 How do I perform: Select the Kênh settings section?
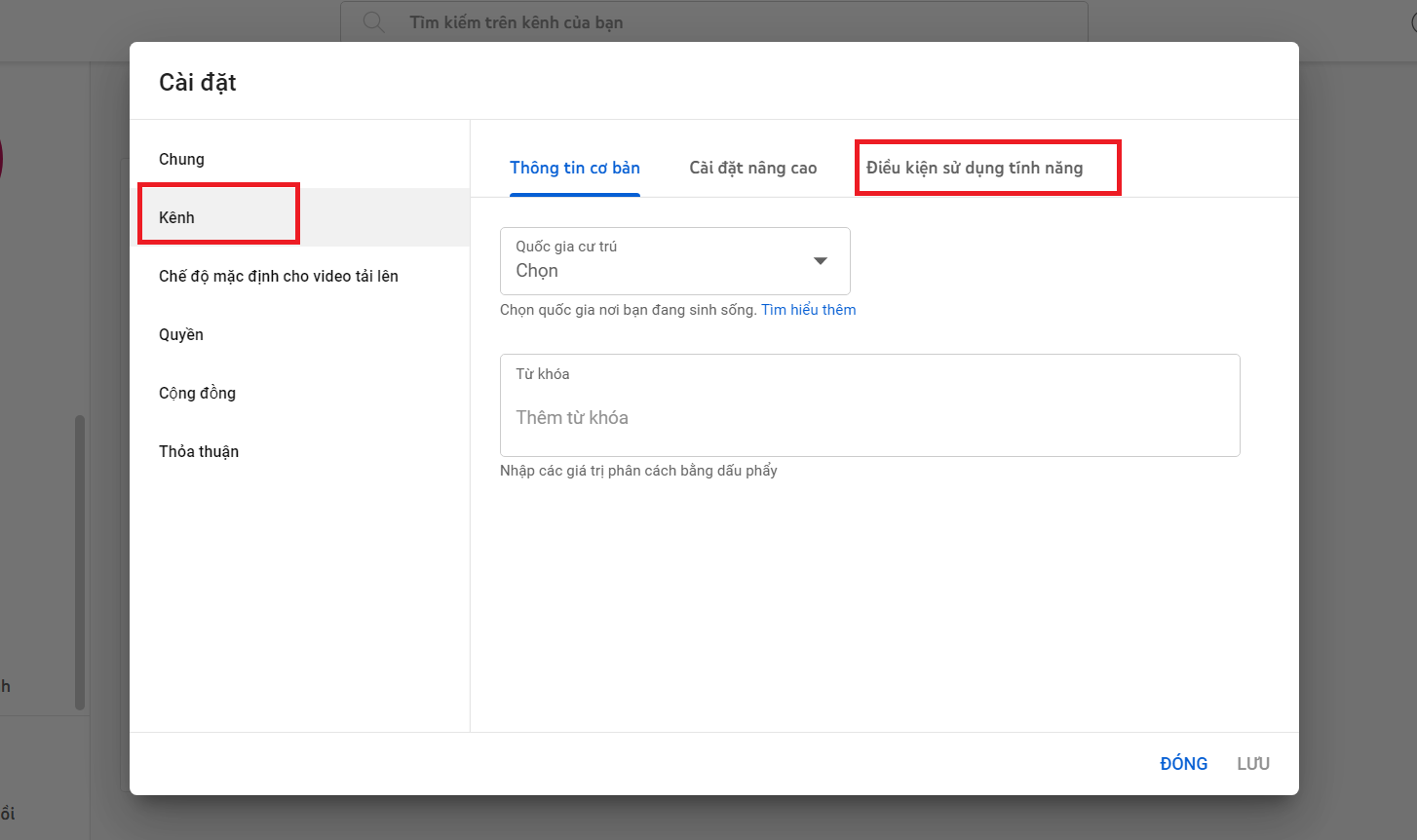(x=299, y=217)
